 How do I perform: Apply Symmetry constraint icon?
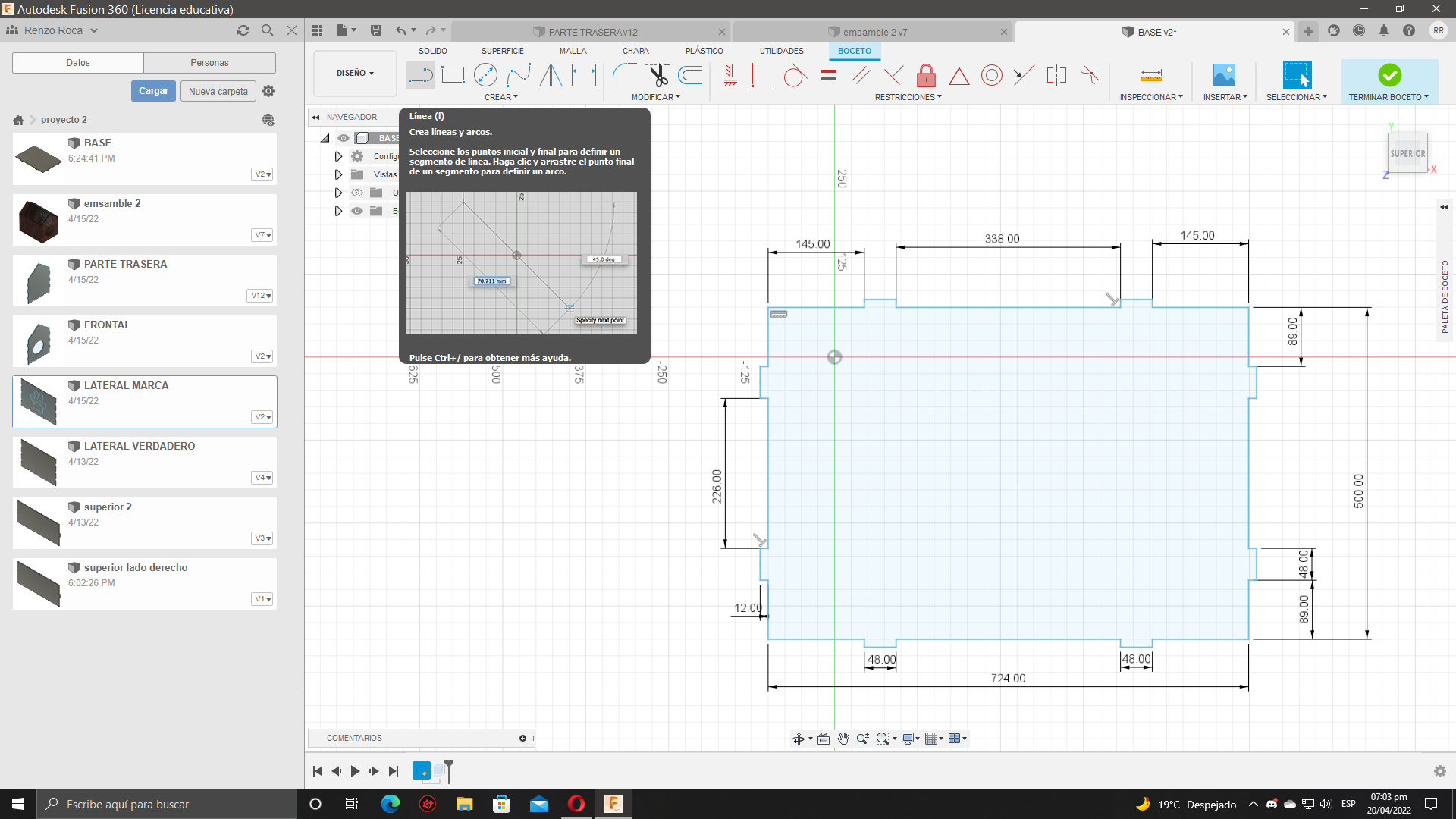pos(1056,75)
